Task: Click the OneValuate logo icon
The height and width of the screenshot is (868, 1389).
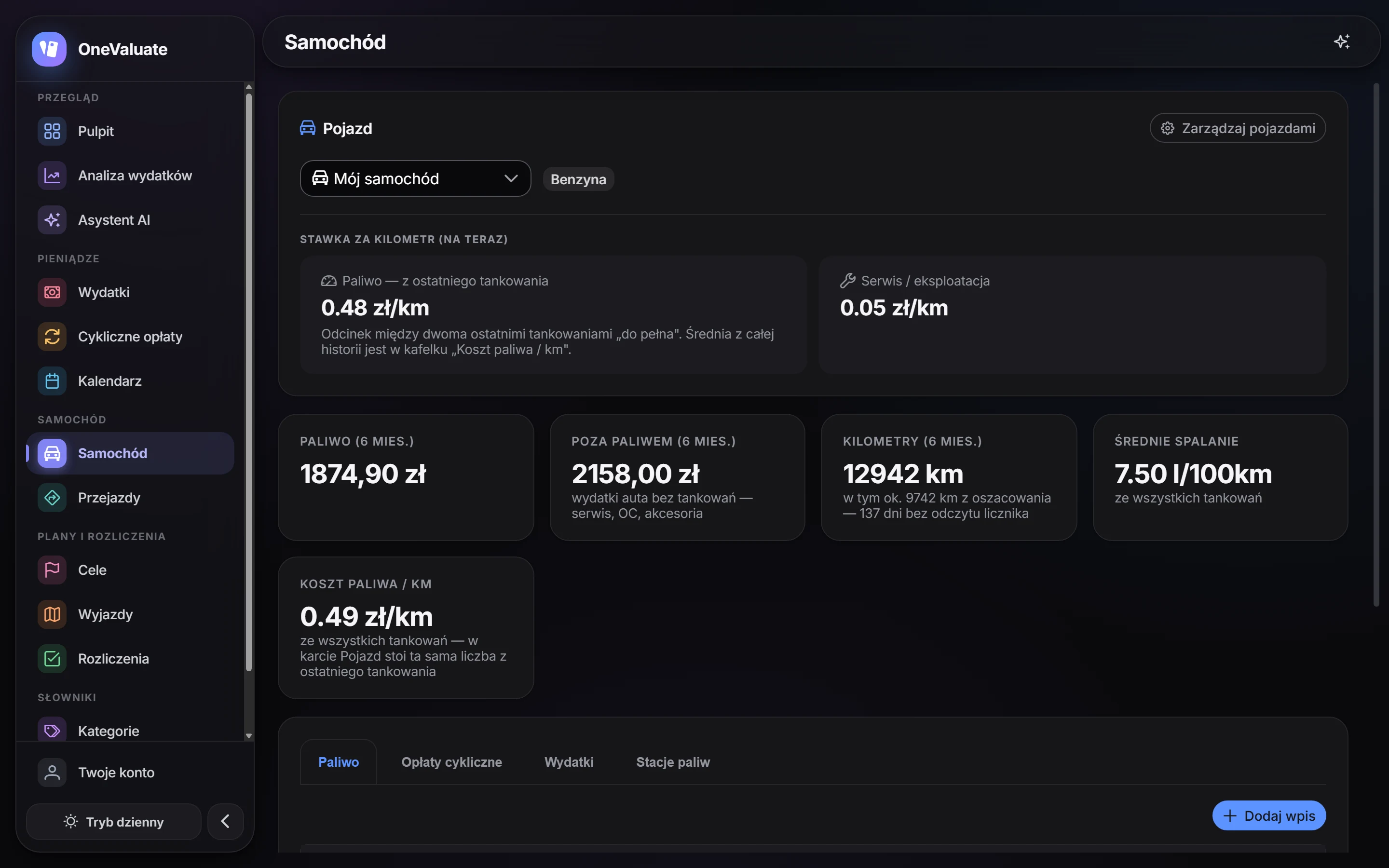Action: [x=49, y=49]
